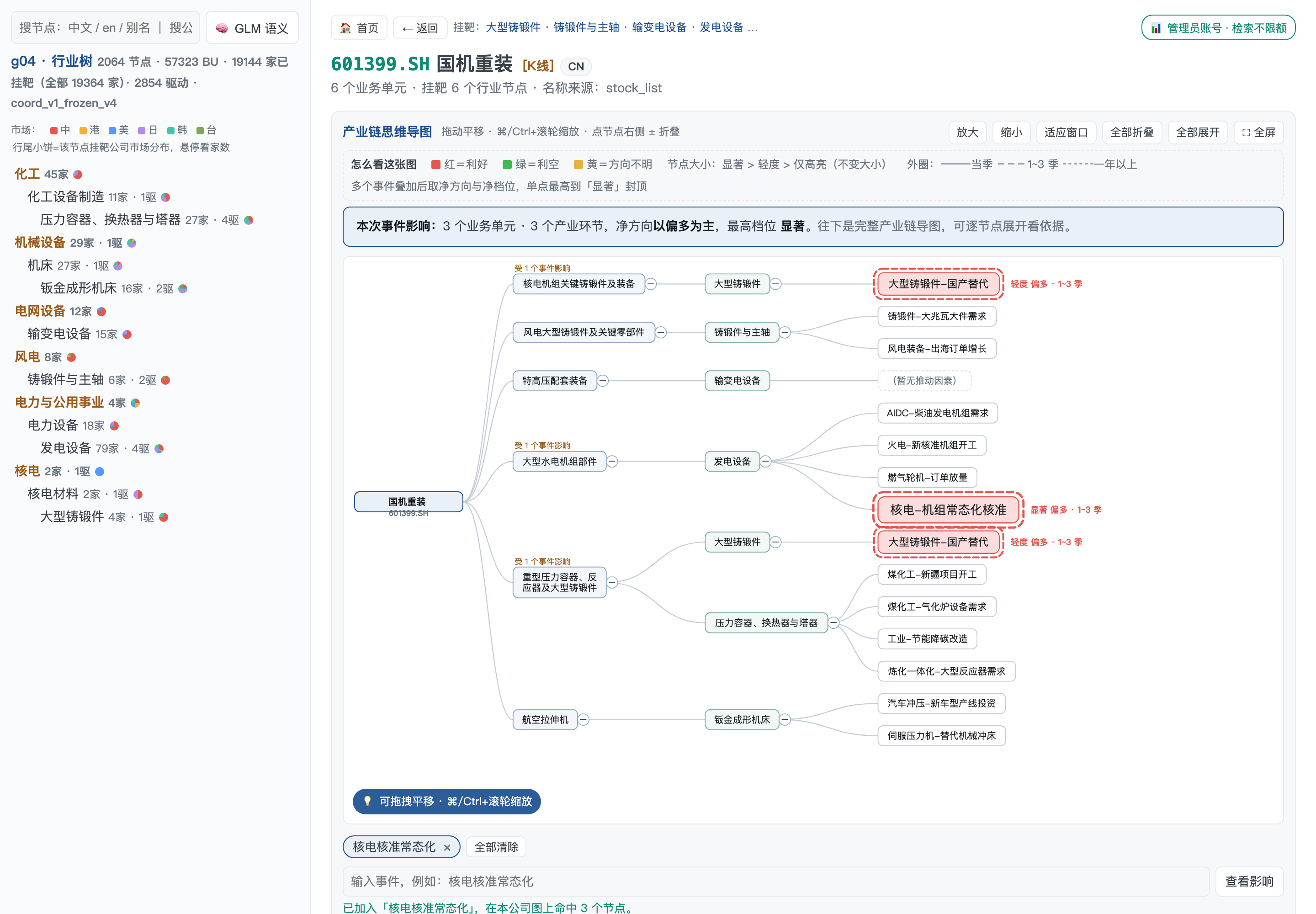Screen dimensions: 1316x914
Task: Click 放大 zoom-in button
Action: click(x=967, y=132)
